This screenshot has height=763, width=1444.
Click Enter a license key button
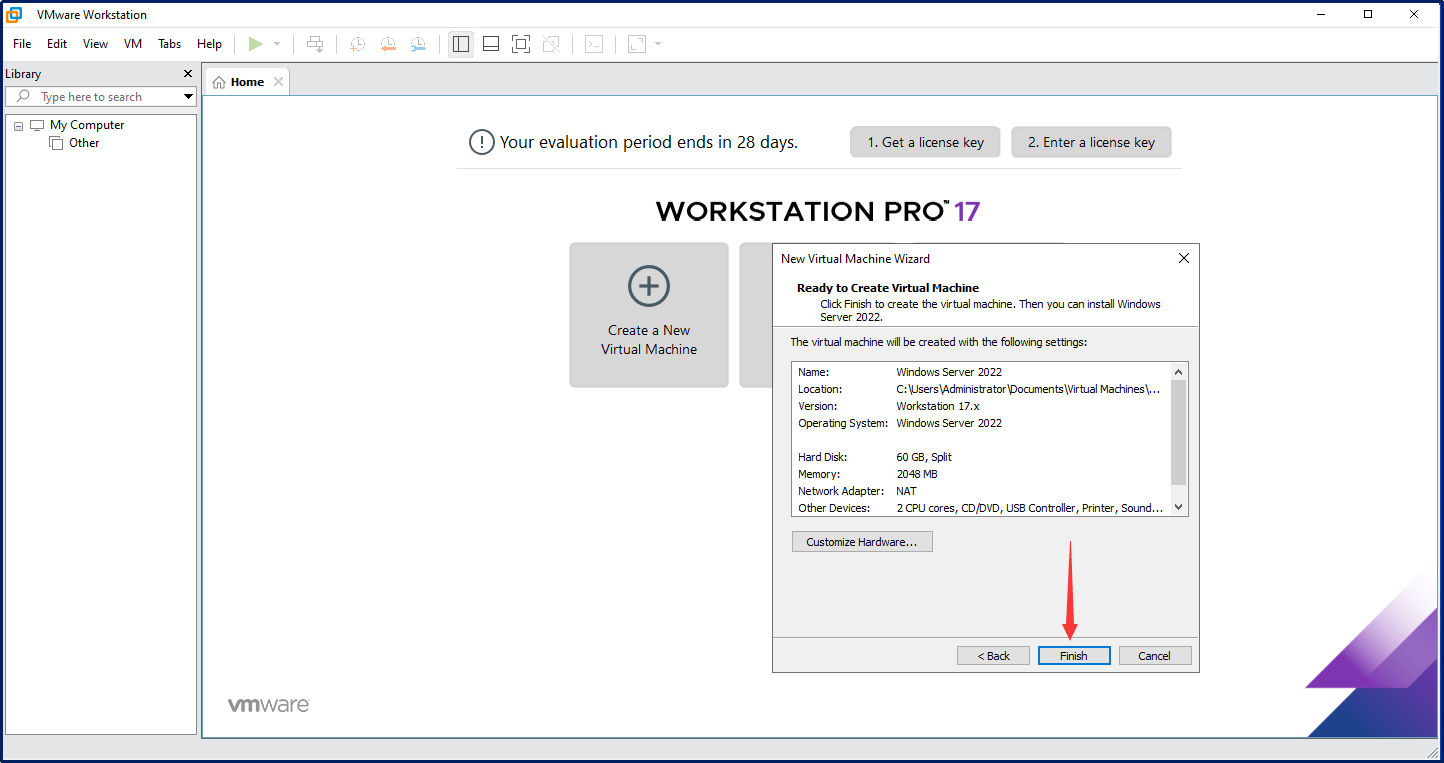pyautogui.click(x=1091, y=142)
